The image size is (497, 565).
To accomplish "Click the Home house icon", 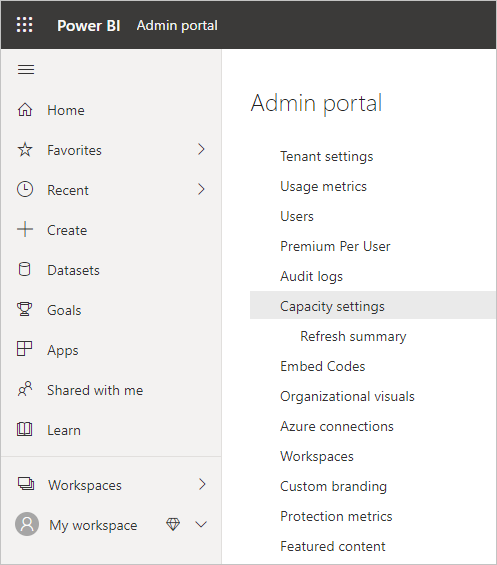I will [25, 110].
